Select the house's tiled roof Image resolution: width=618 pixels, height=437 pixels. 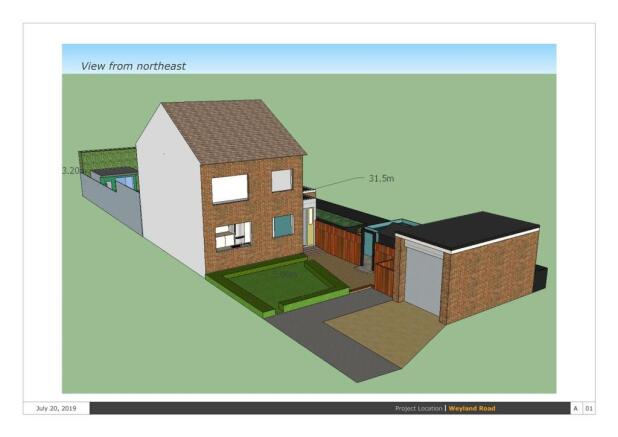tap(234, 131)
